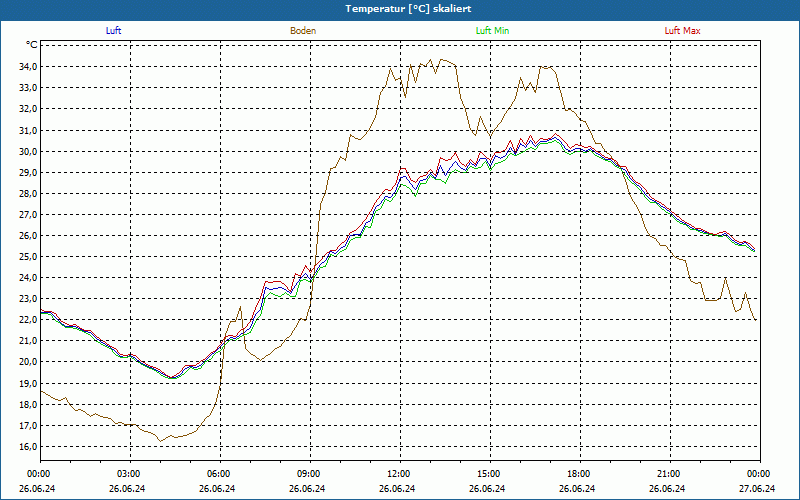This screenshot has height=500, width=800.
Task: Click the '16,0' y-axis value
Action: pyautogui.click(x=28, y=446)
